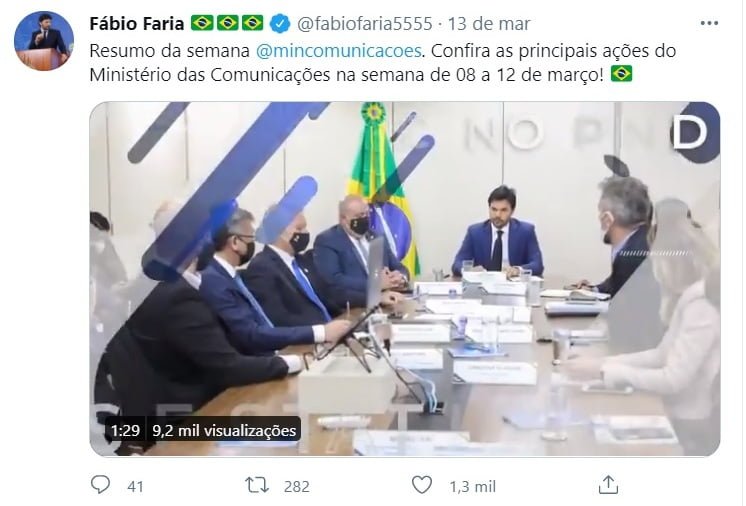Like the tweet with heart icon
This screenshot has height=506, width=746.
pos(422,485)
